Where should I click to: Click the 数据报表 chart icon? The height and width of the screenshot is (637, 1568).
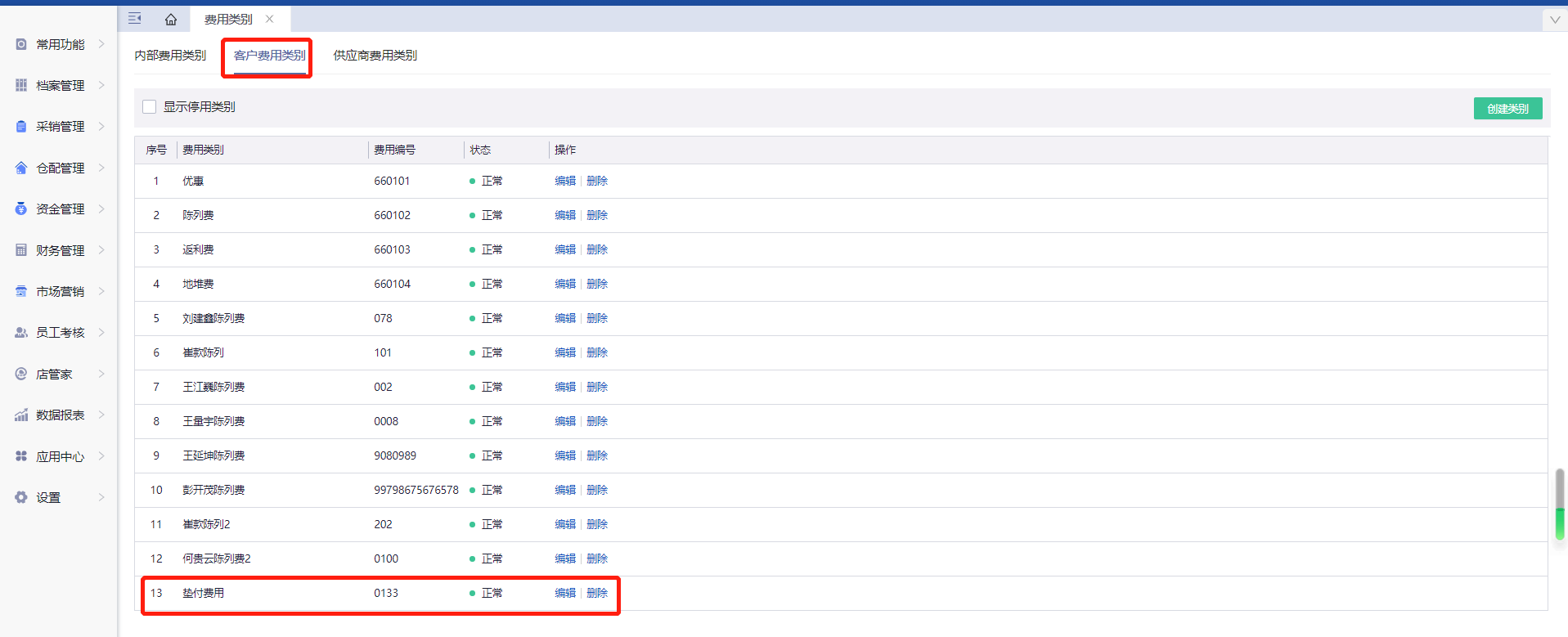21,415
